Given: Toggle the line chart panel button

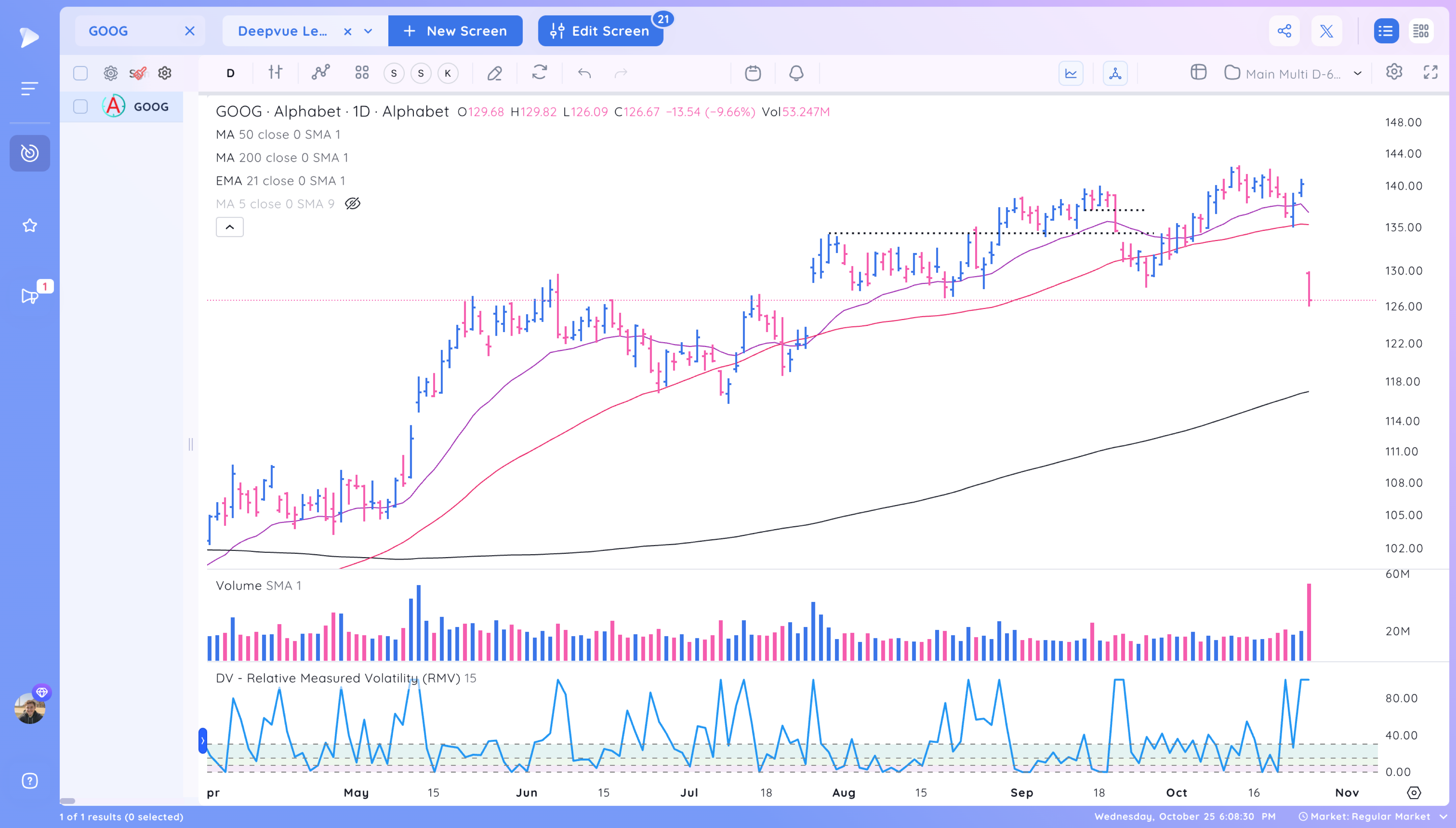Looking at the screenshot, I should (1071, 73).
